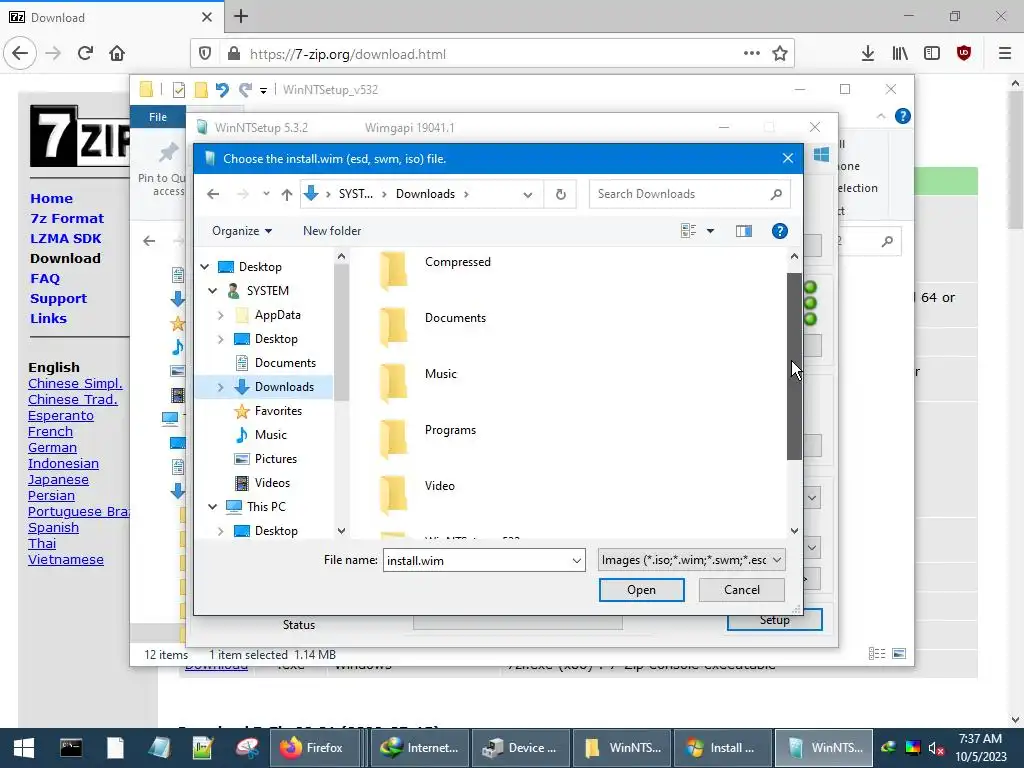Open Explorer help question mark
This screenshot has height=768, width=1024.
pos(903,116)
